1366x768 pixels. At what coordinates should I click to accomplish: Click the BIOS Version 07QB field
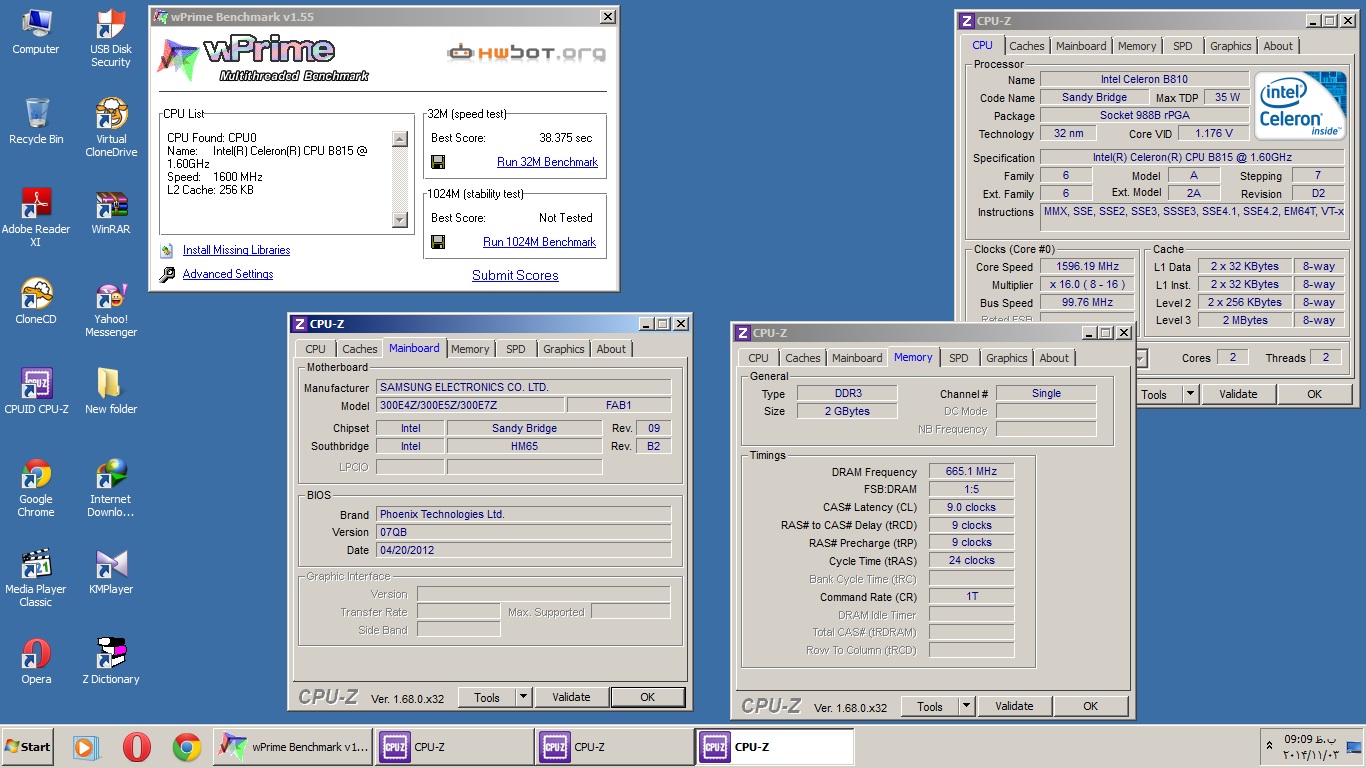click(523, 532)
